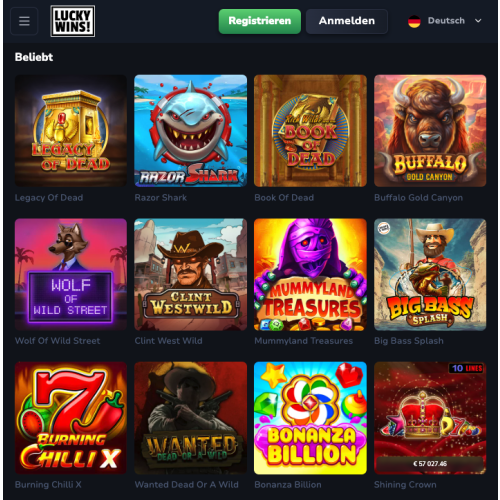The image size is (500, 500).
Task: Open Buffalo Gold Canyon game image
Action: pyautogui.click(x=430, y=131)
